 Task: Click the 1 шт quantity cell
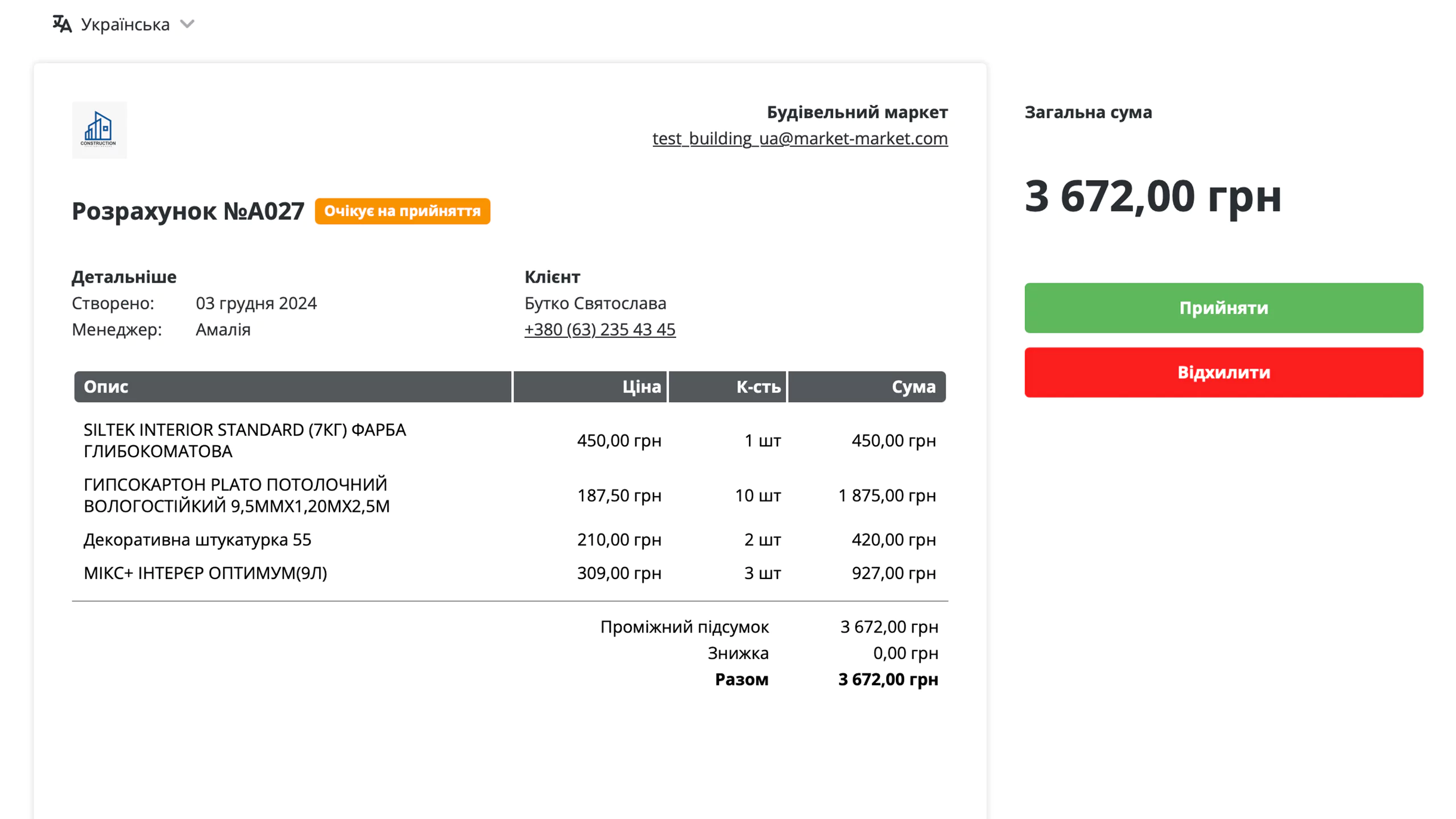[x=763, y=440]
